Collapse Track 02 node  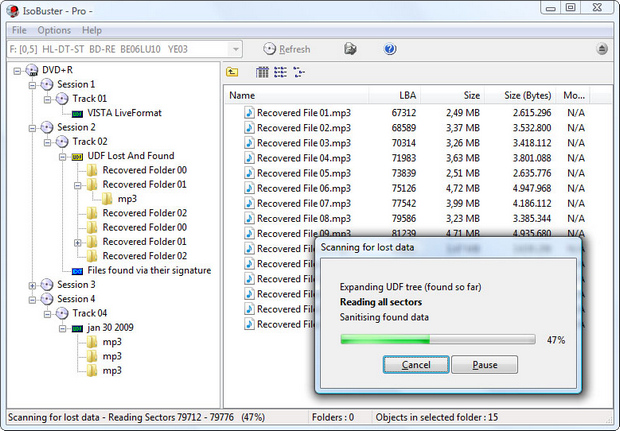click(47, 142)
